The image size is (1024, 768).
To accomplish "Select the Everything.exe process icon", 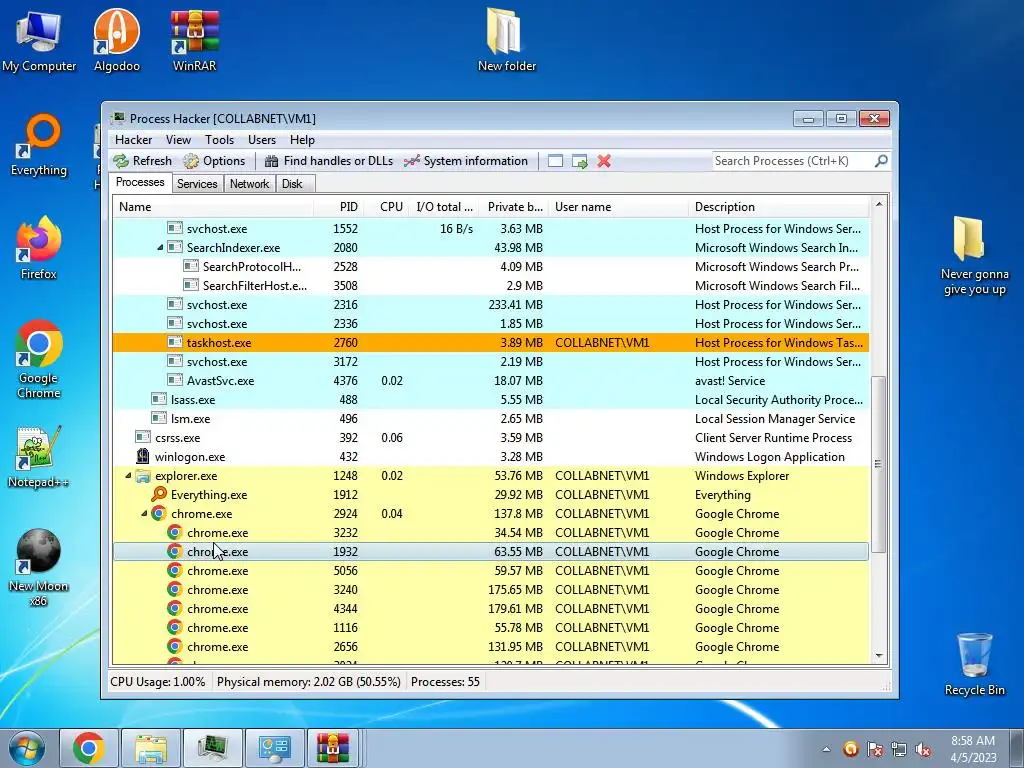I will coord(159,494).
